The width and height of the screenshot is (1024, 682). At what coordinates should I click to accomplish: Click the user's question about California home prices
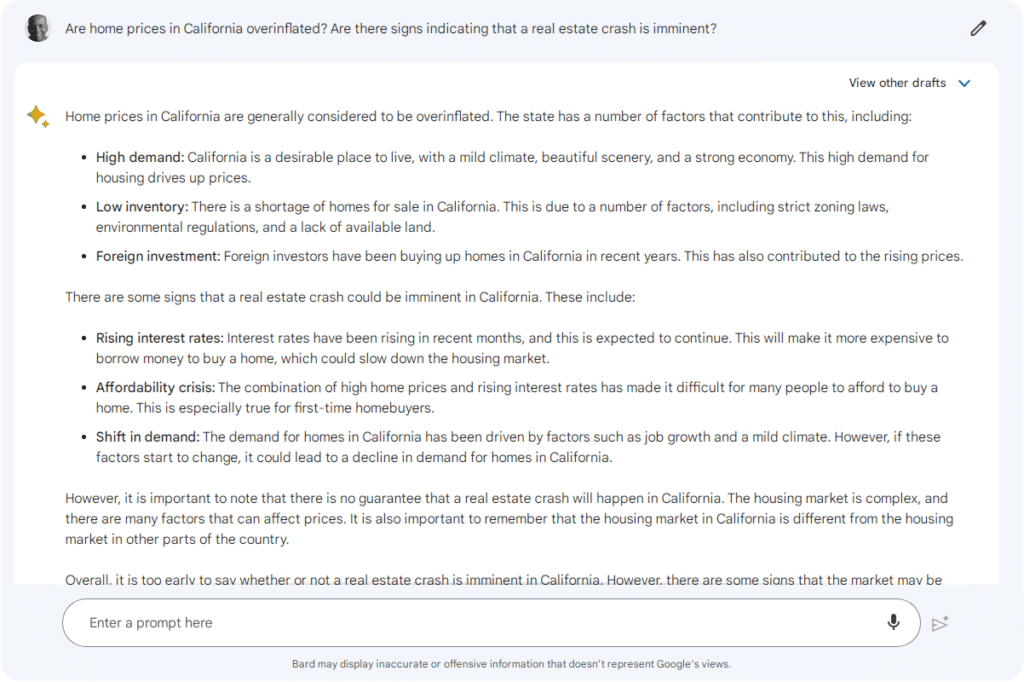(x=390, y=28)
